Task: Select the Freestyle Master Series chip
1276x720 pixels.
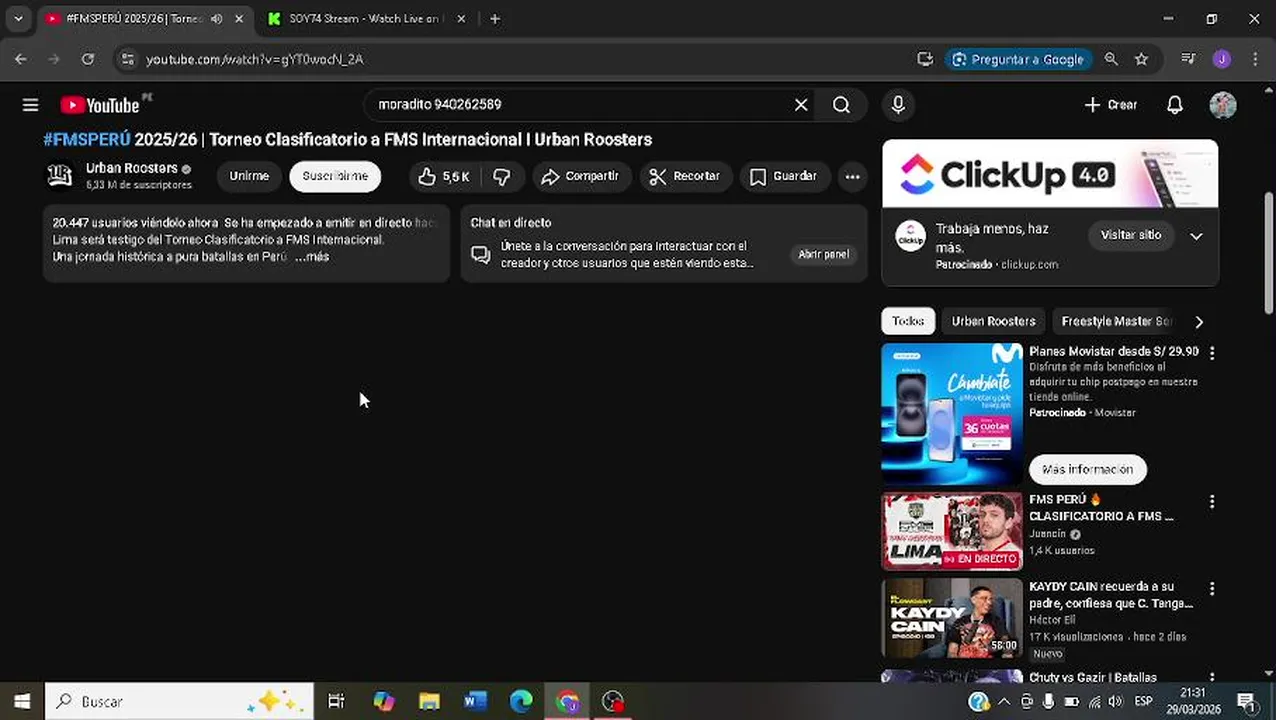Action: click(1116, 321)
